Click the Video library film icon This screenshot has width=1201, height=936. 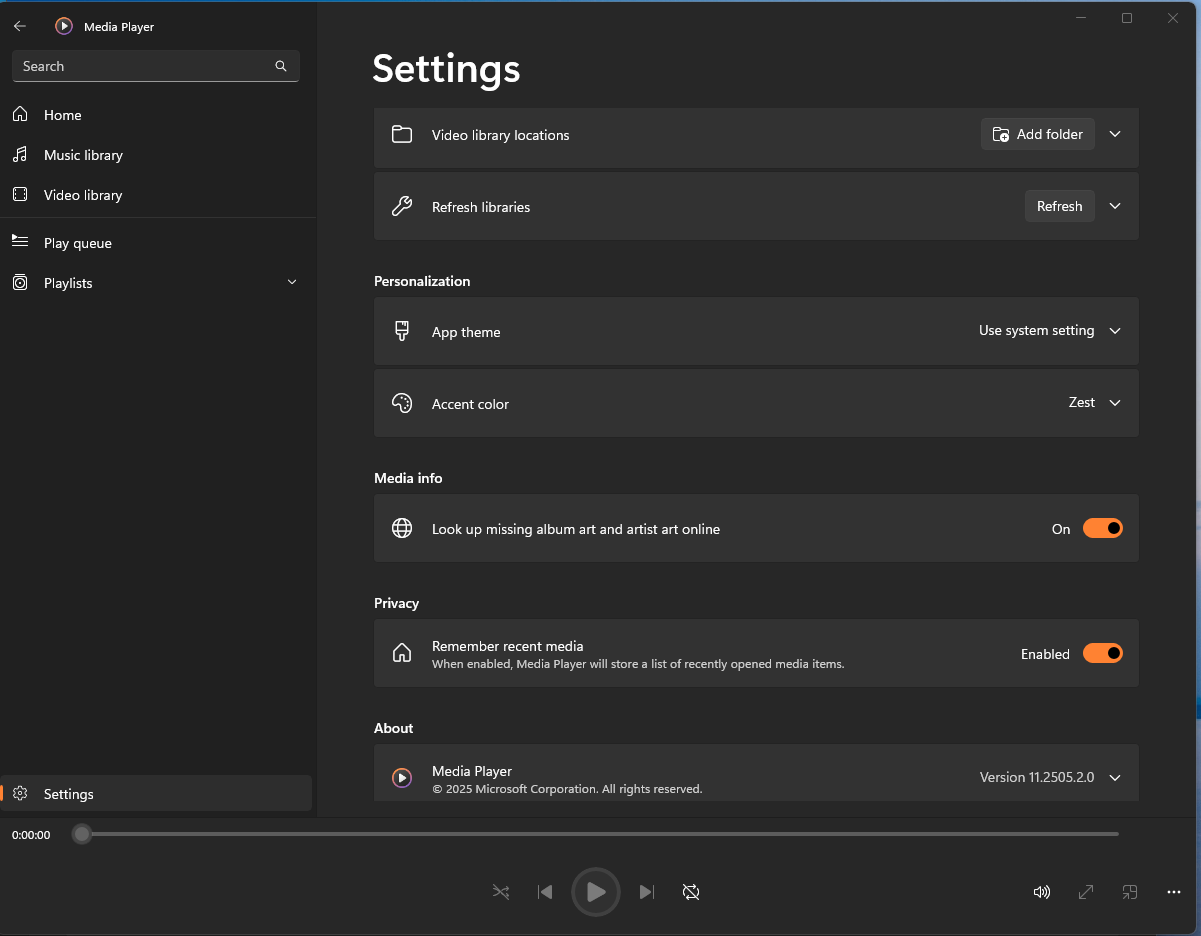click(20, 195)
